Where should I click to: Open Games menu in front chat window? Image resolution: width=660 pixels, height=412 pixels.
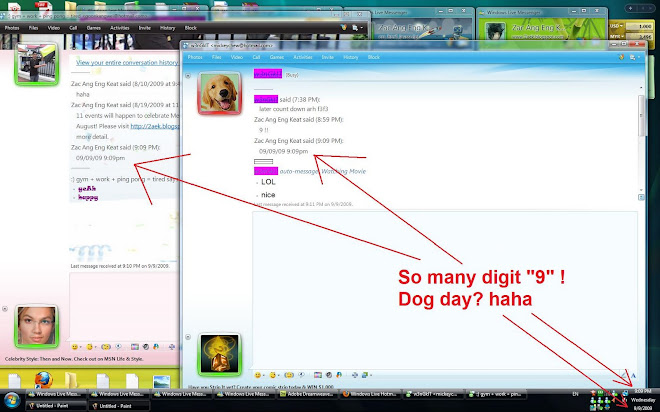277,57
